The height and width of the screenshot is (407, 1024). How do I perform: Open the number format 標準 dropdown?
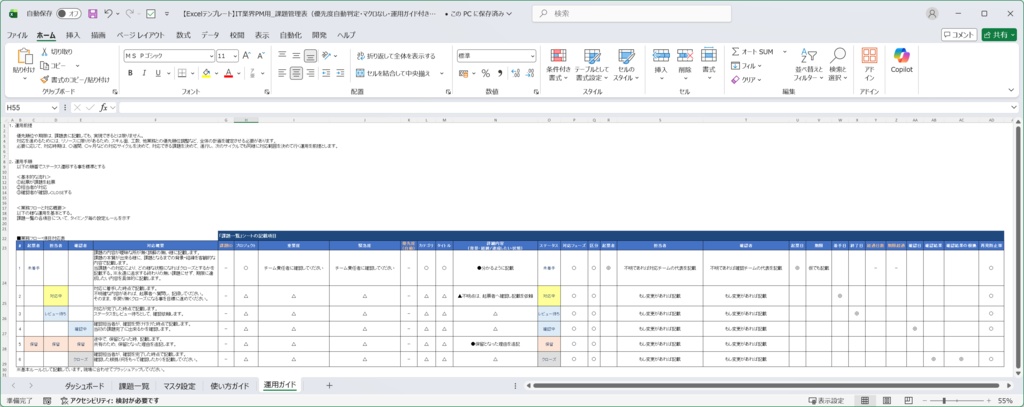point(532,56)
